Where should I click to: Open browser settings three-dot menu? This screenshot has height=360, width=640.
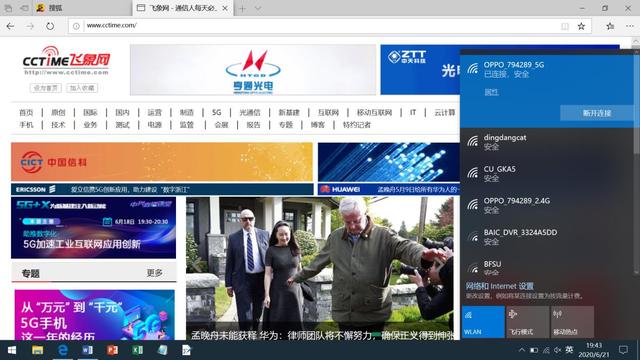[x=629, y=26]
